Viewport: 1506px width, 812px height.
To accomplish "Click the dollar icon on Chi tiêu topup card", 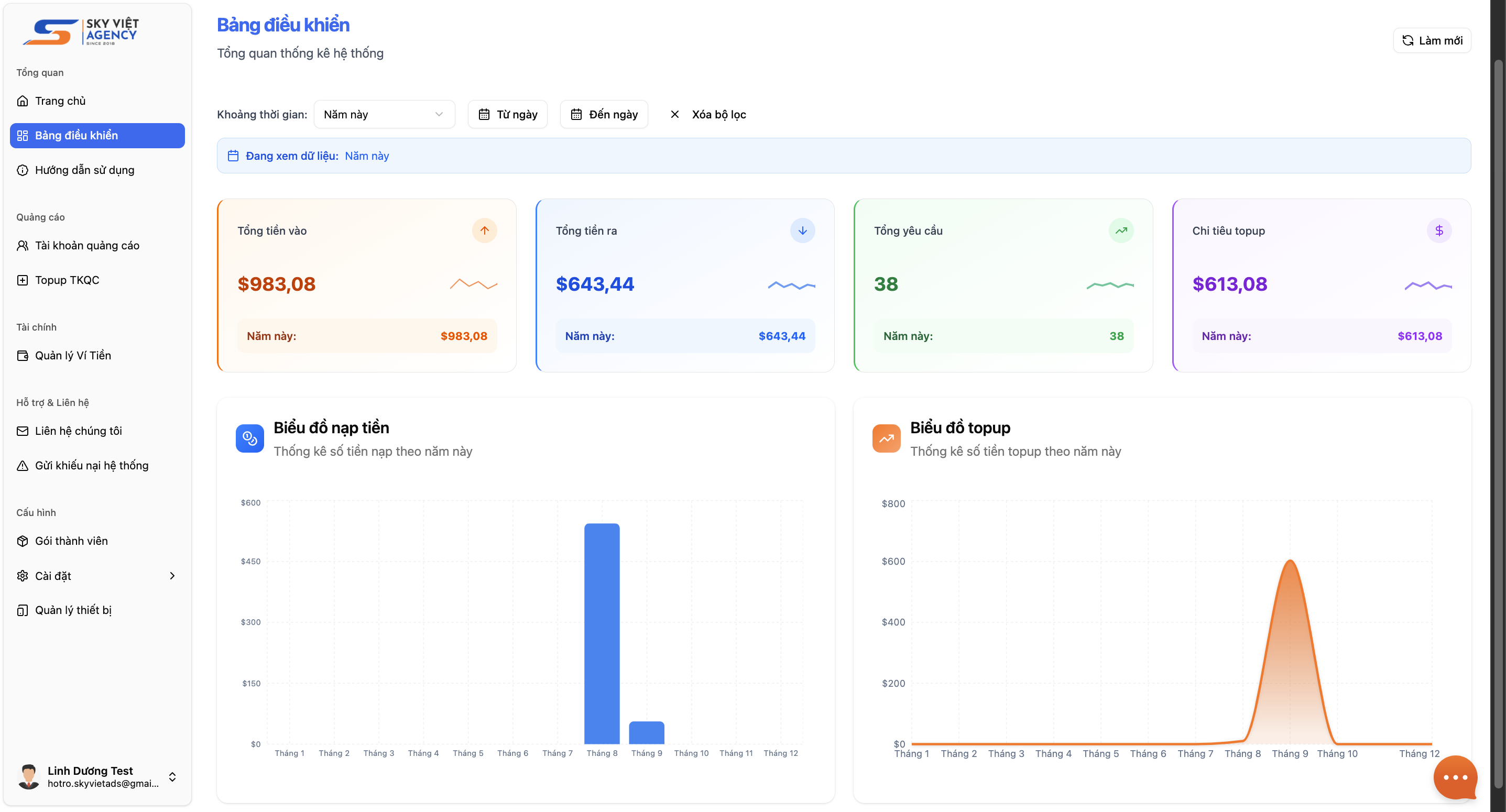I will 1439,231.
